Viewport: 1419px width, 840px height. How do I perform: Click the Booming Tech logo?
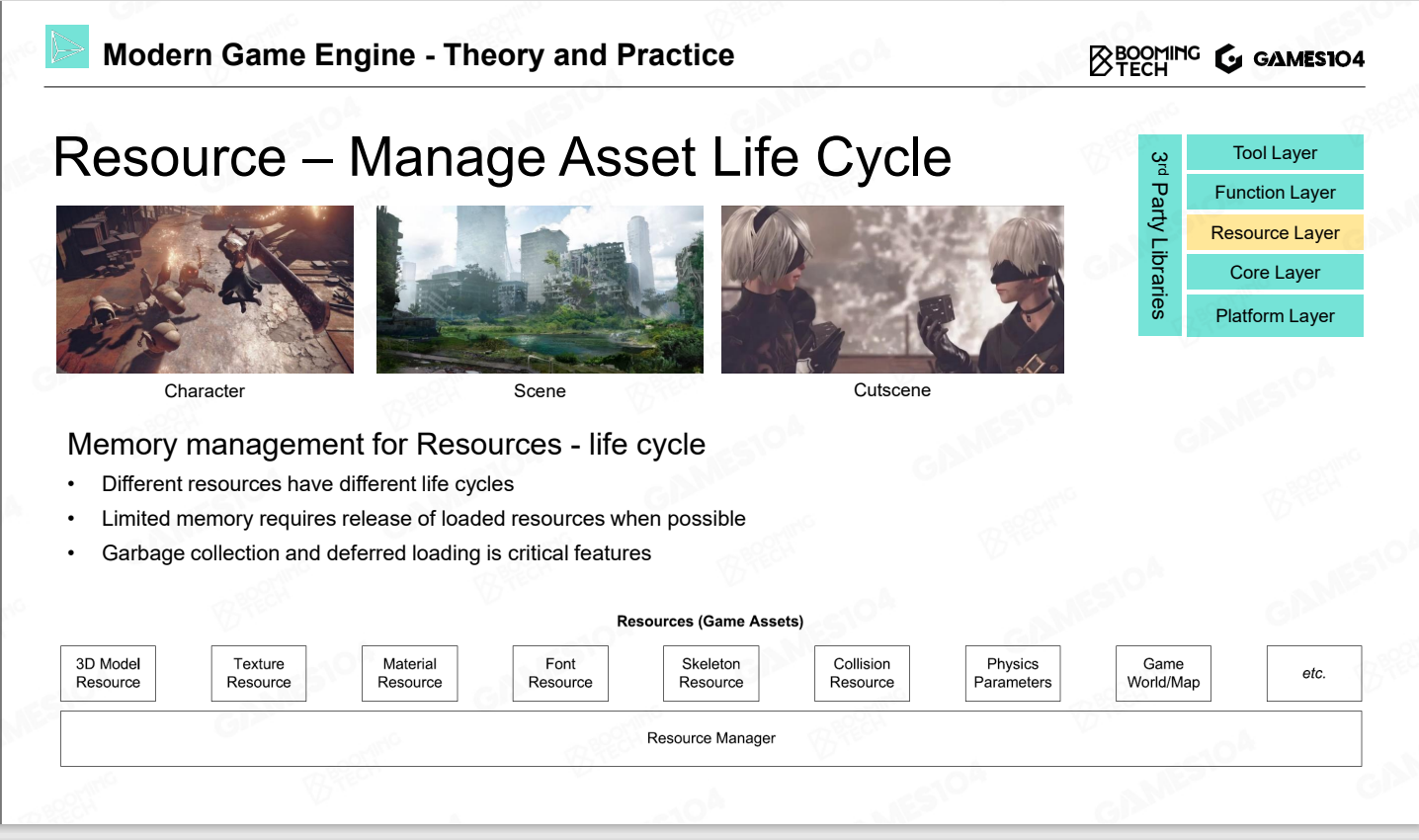pyautogui.click(x=1144, y=60)
